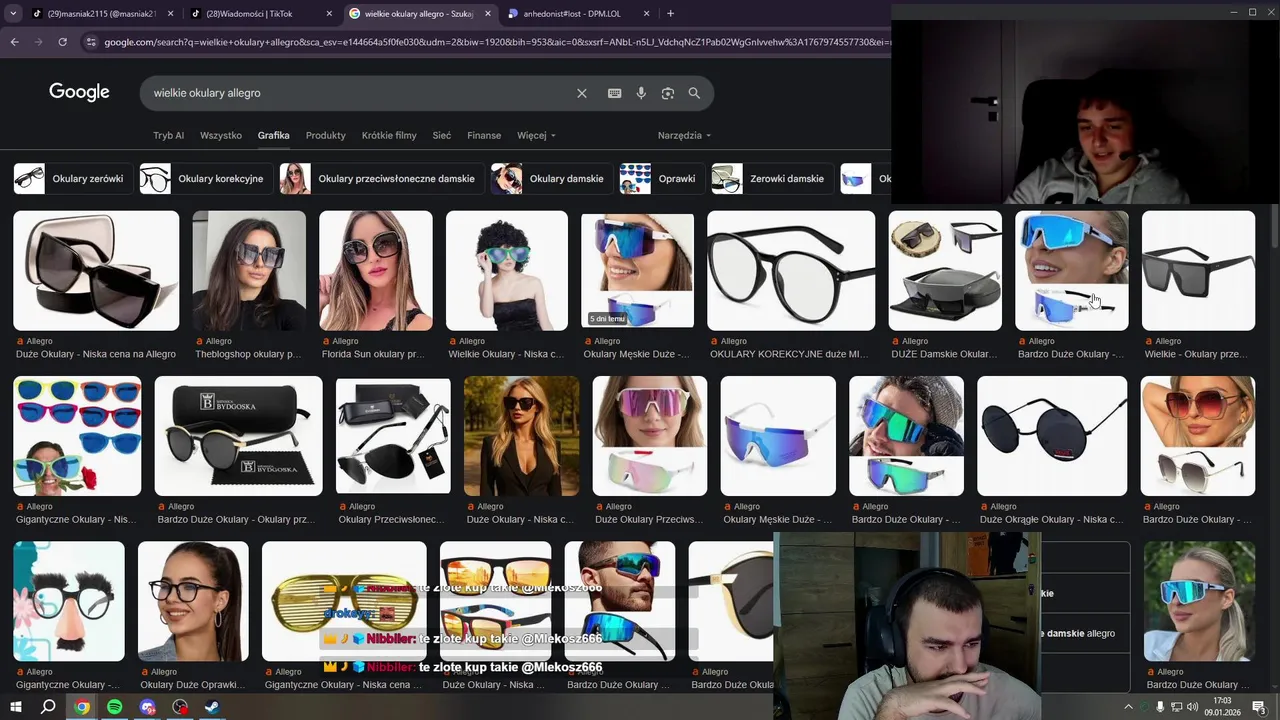Open a new browser tab with plus
The width and height of the screenshot is (1280, 720).
pos(670,14)
